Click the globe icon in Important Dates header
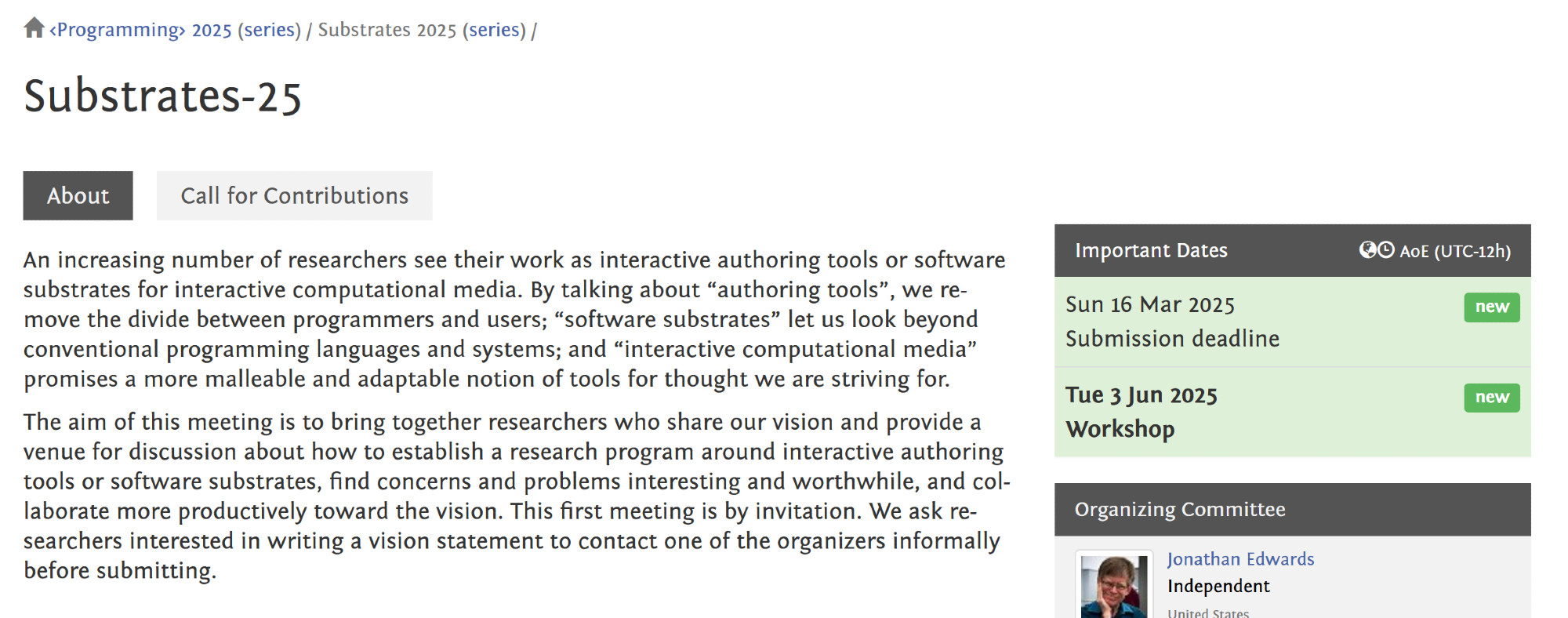 coord(1367,250)
